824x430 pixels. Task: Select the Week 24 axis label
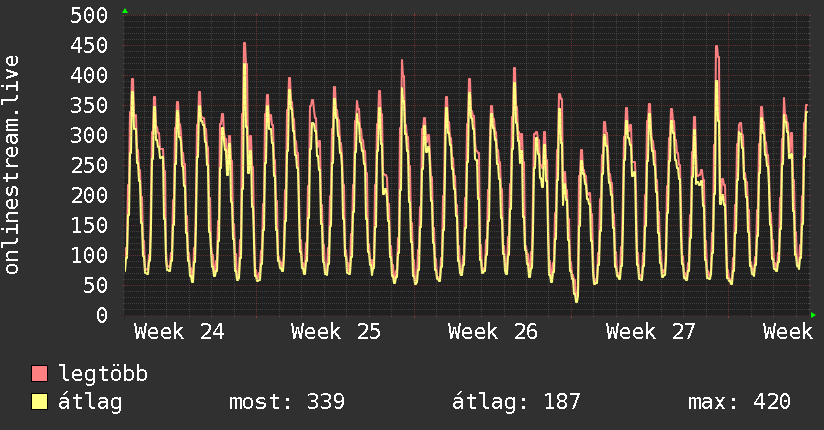(179, 332)
